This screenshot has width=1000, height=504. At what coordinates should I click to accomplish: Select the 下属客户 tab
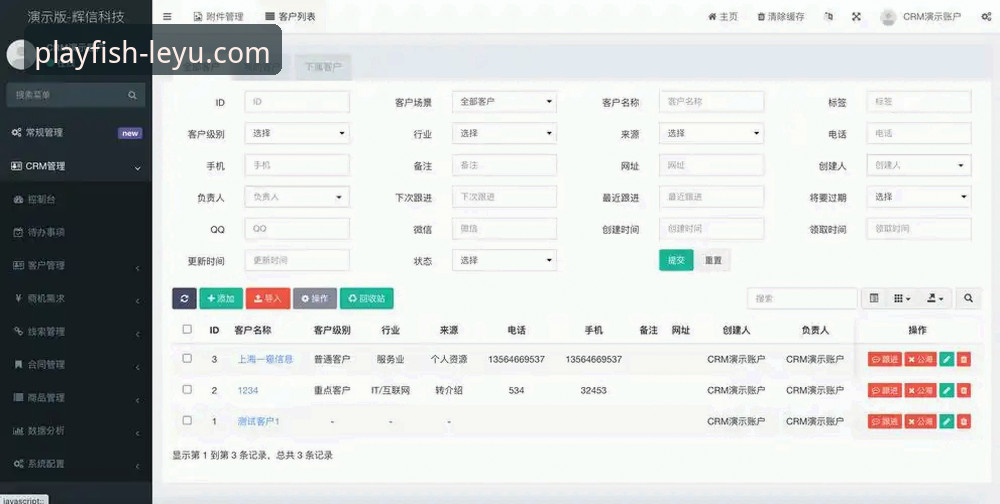point(323,66)
